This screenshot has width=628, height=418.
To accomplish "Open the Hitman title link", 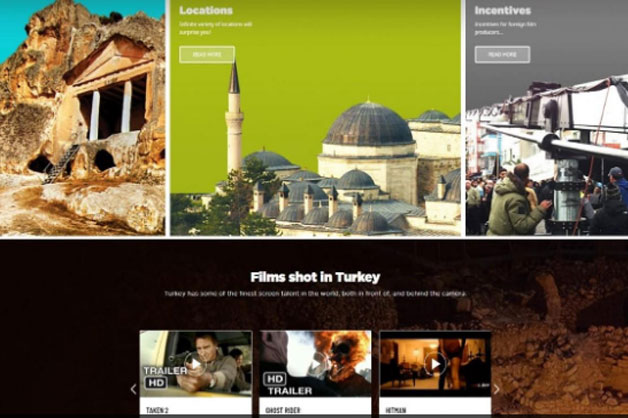I will click(396, 410).
